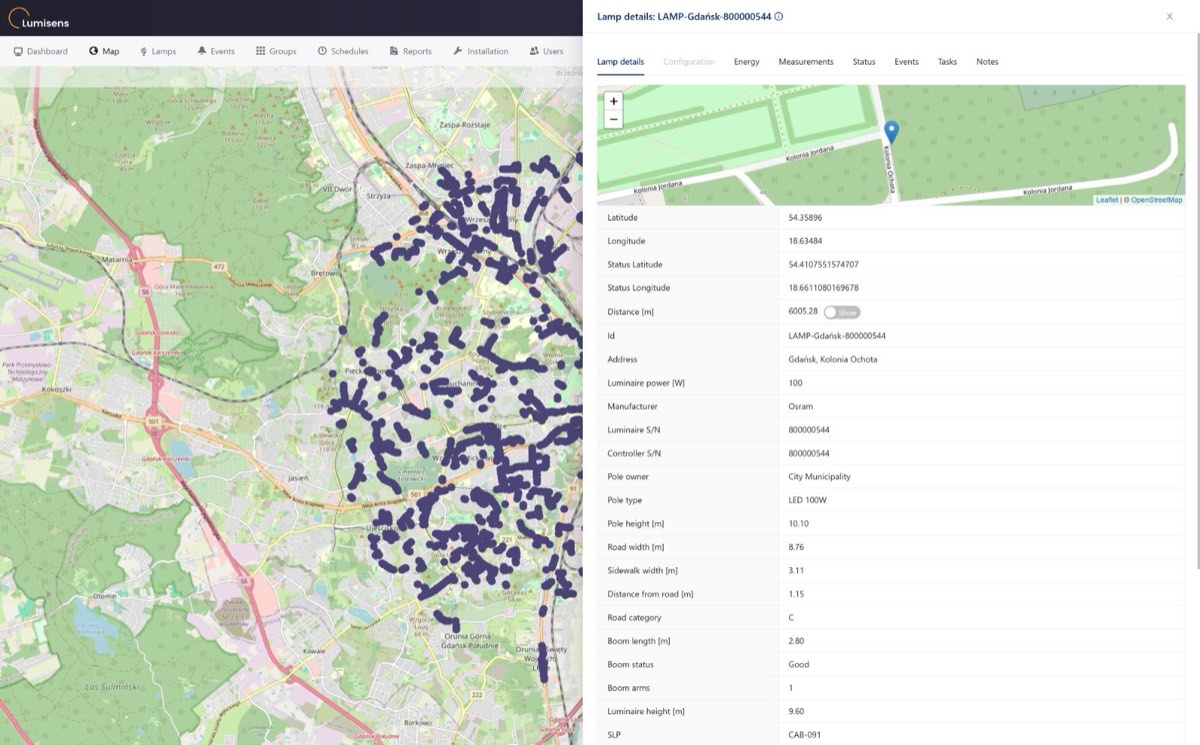This screenshot has width=1200, height=745.
Task: Open the OpenStreetMap attribution link
Action: click(1157, 200)
